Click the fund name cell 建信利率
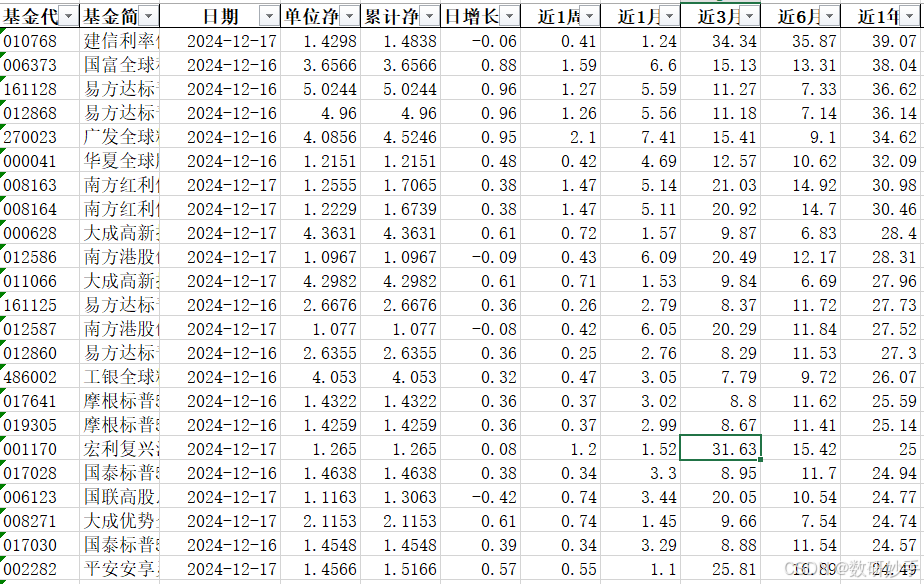 (x=120, y=41)
